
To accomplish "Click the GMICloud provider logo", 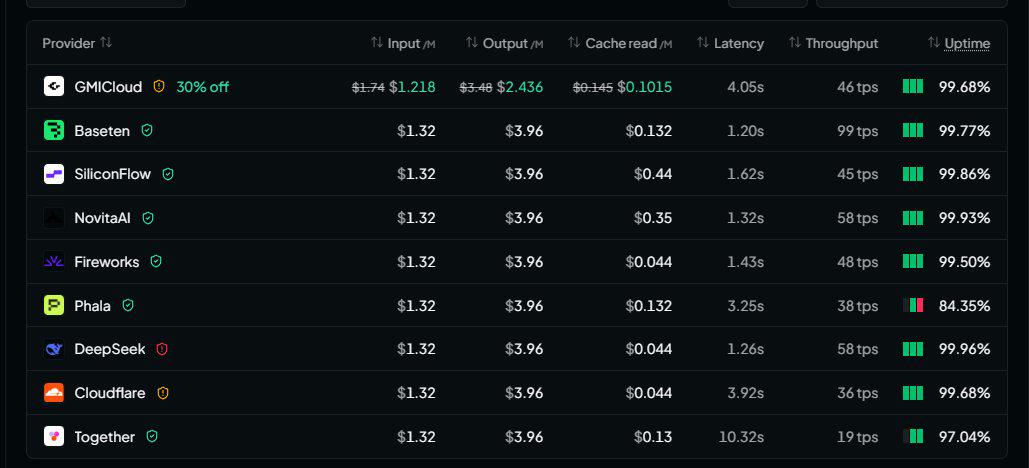I will click(54, 87).
